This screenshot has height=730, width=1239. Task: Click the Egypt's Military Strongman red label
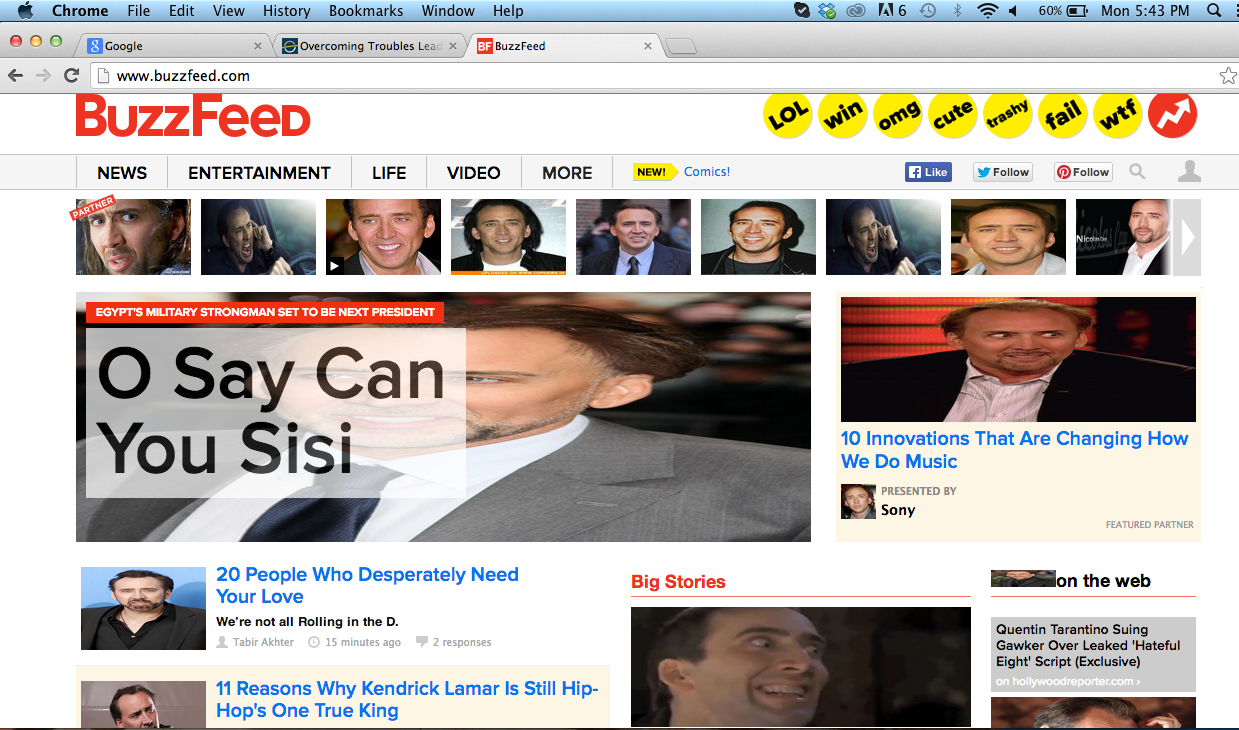pos(265,312)
